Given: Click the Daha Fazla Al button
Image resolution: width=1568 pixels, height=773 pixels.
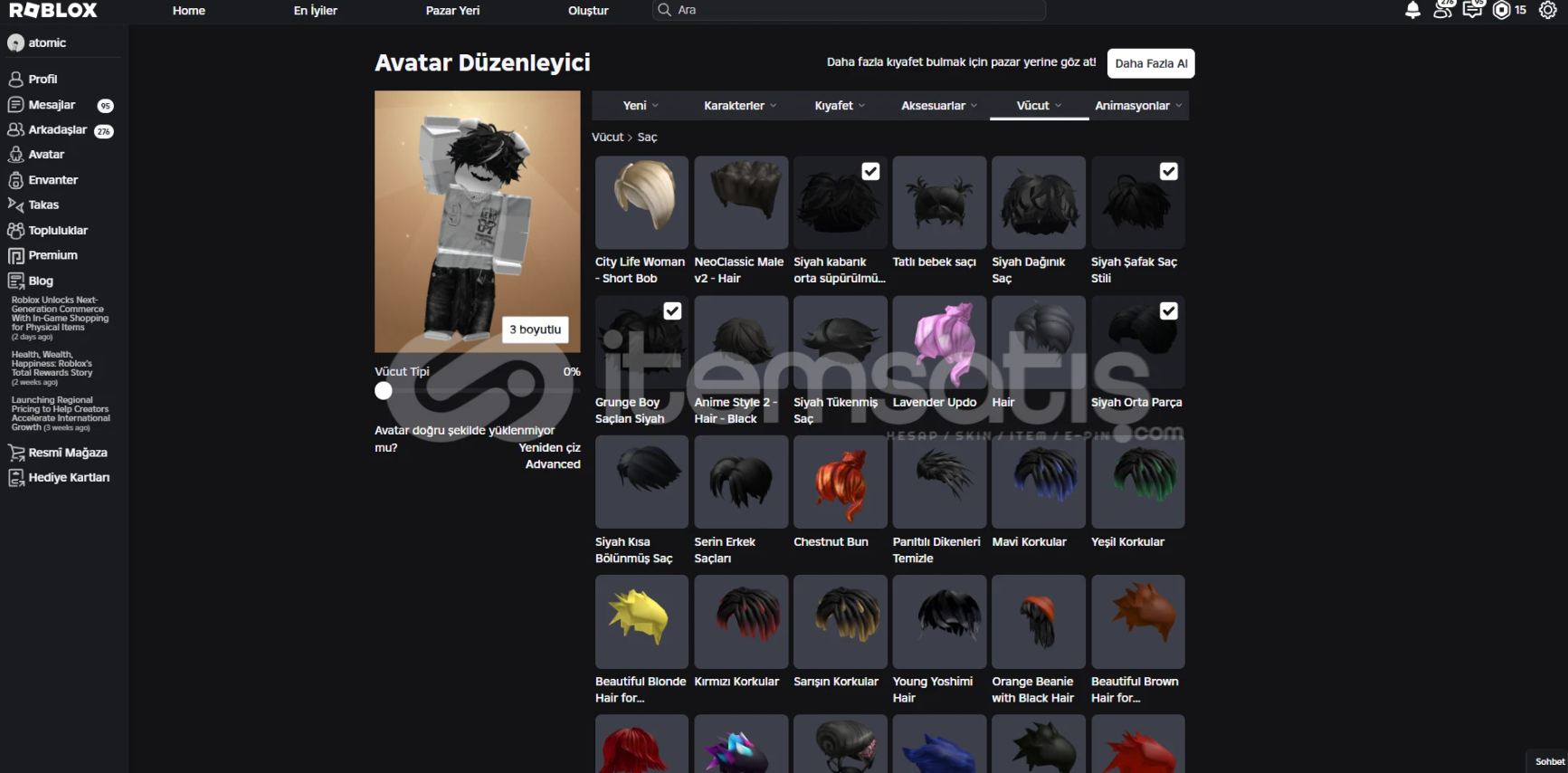Looking at the screenshot, I should (x=1151, y=63).
